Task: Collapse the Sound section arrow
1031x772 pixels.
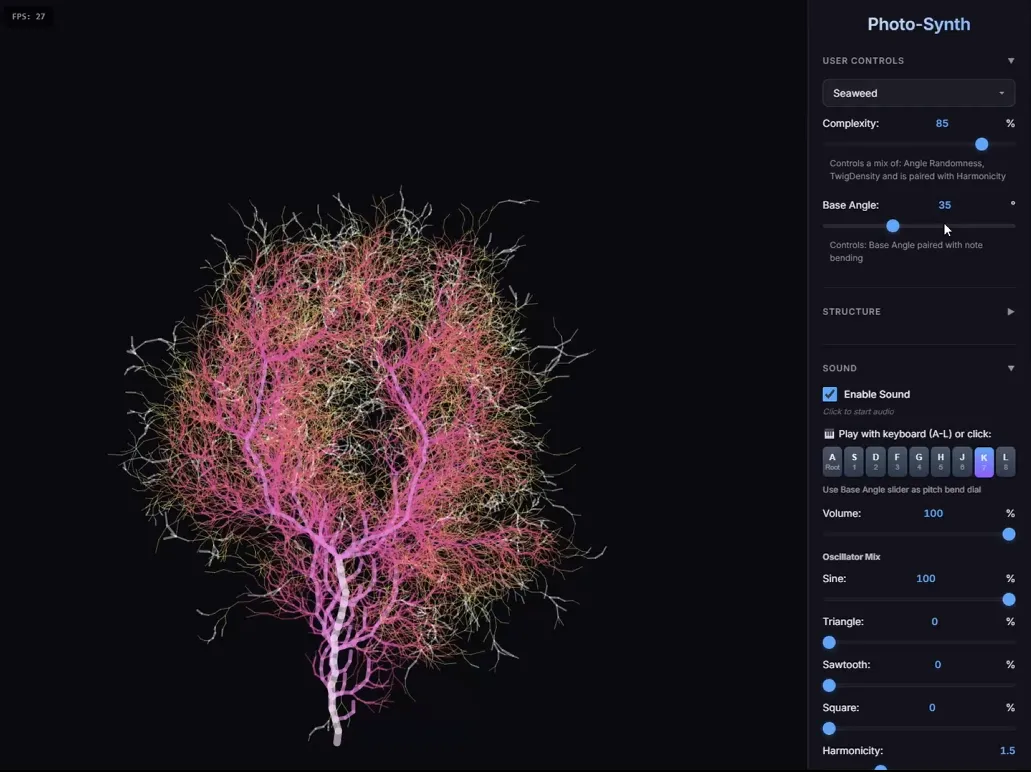Action: click(1010, 368)
